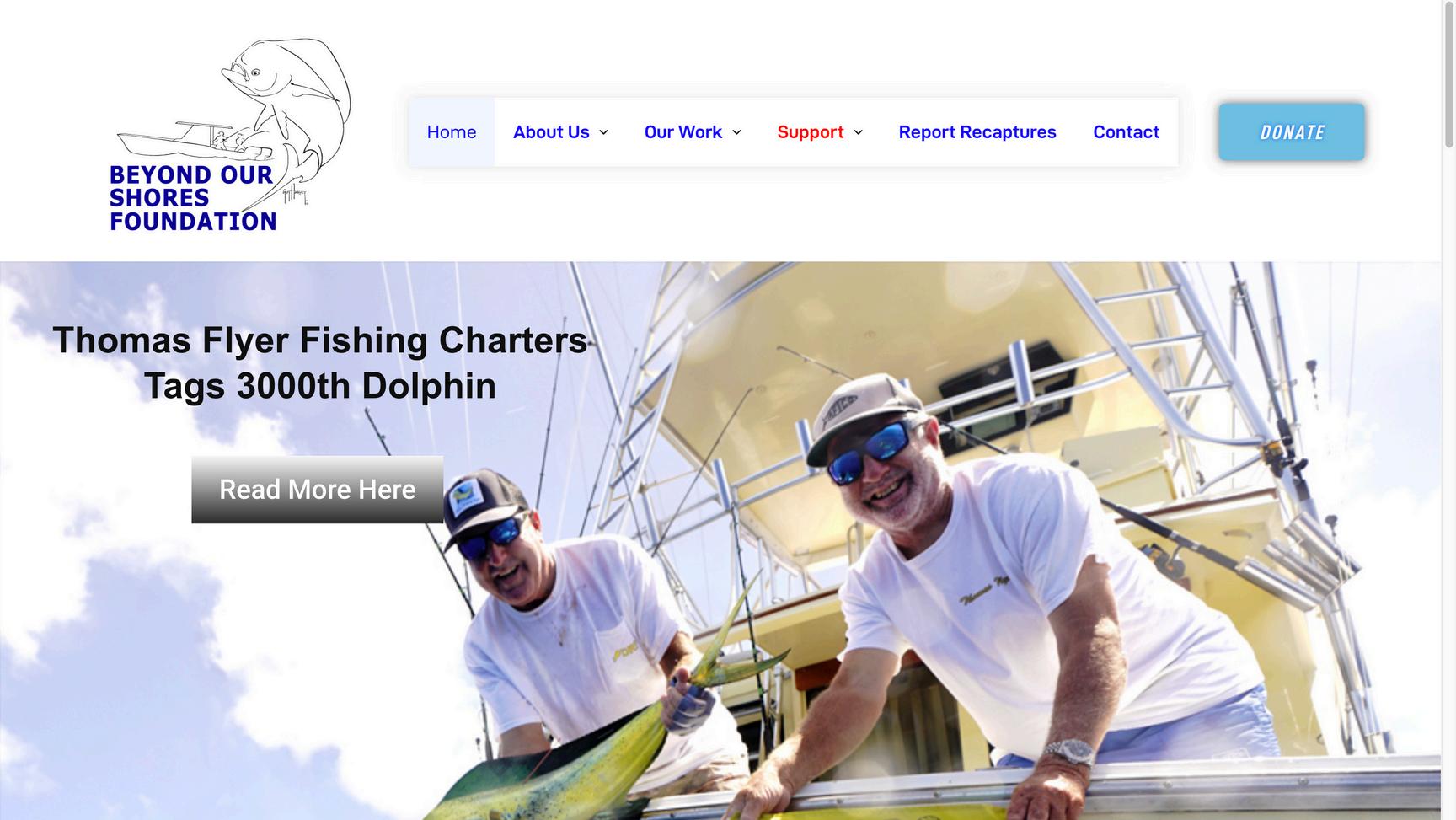Expand the Our Work chevron arrow

[736, 132]
